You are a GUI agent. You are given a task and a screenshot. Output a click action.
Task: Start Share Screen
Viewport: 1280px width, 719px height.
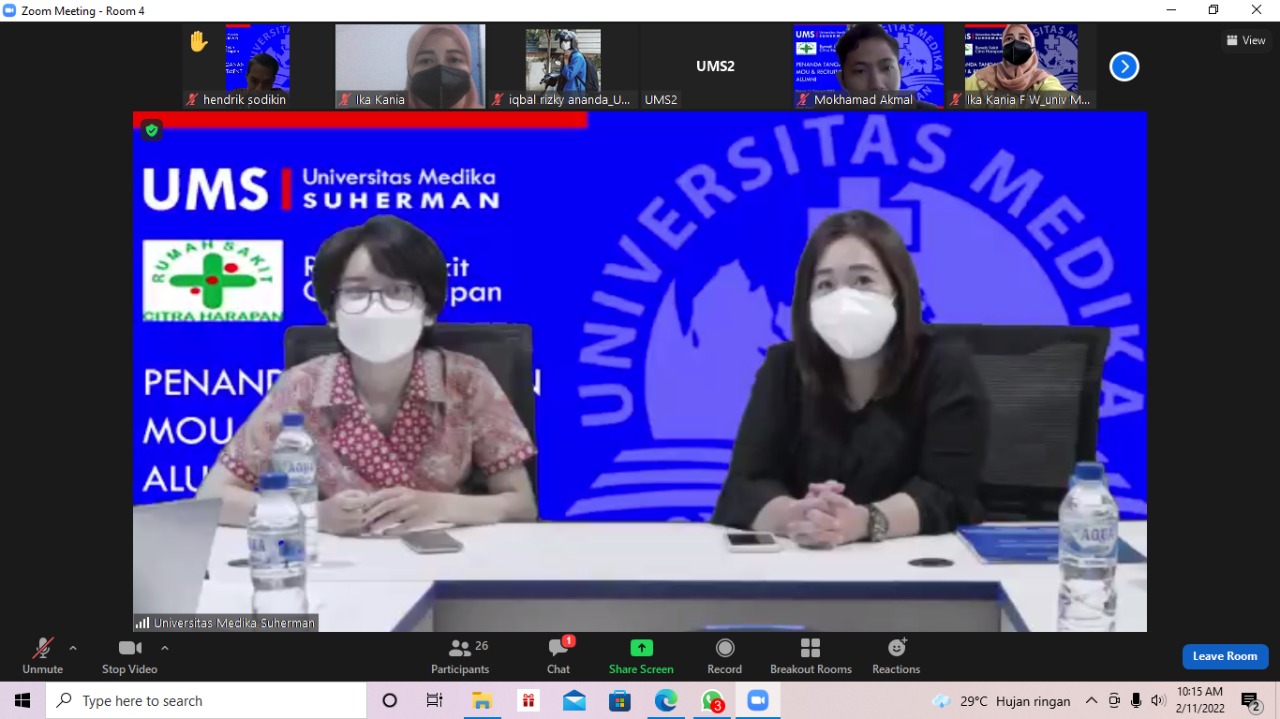pos(641,657)
